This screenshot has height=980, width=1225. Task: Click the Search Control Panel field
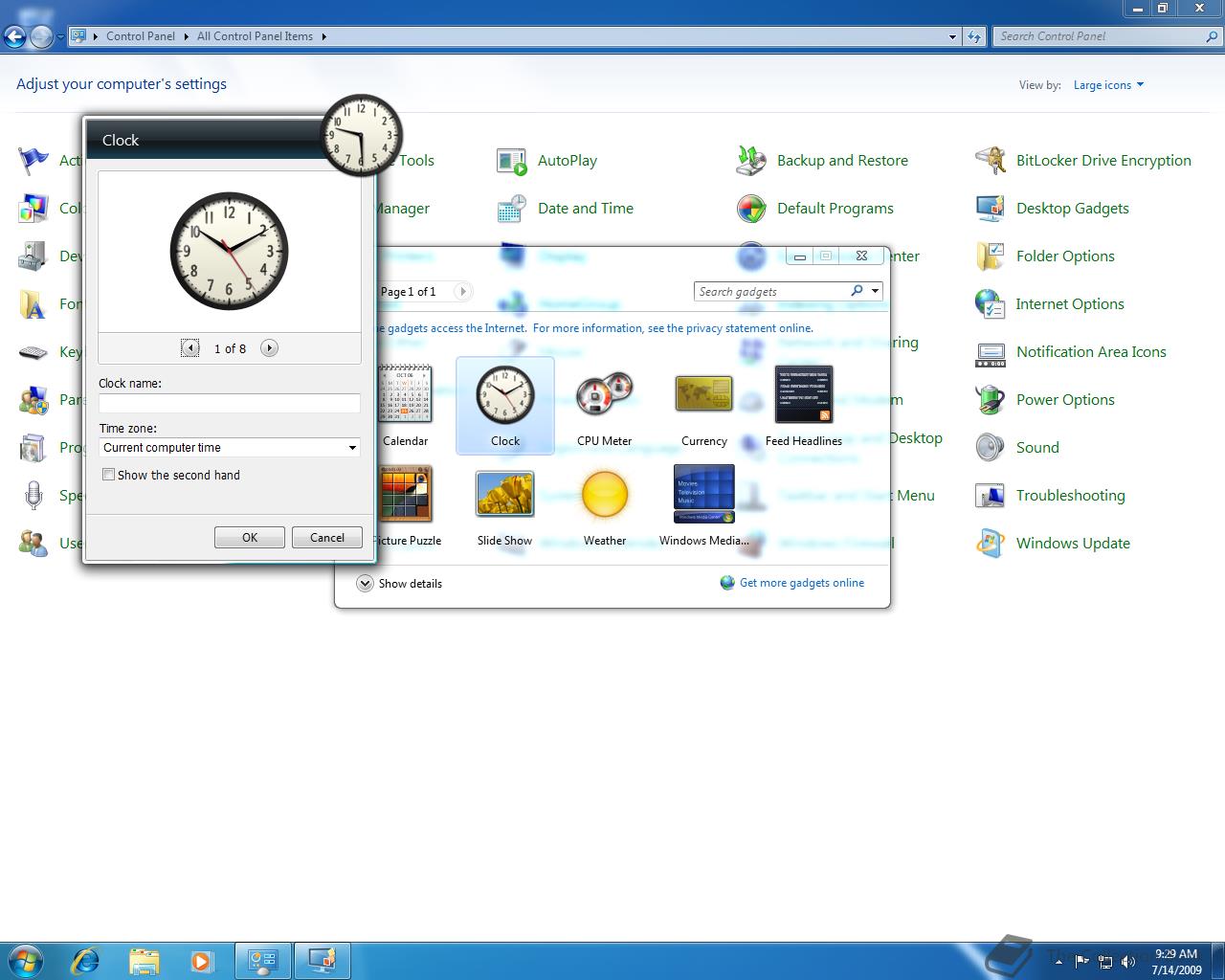[x=1099, y=36]
